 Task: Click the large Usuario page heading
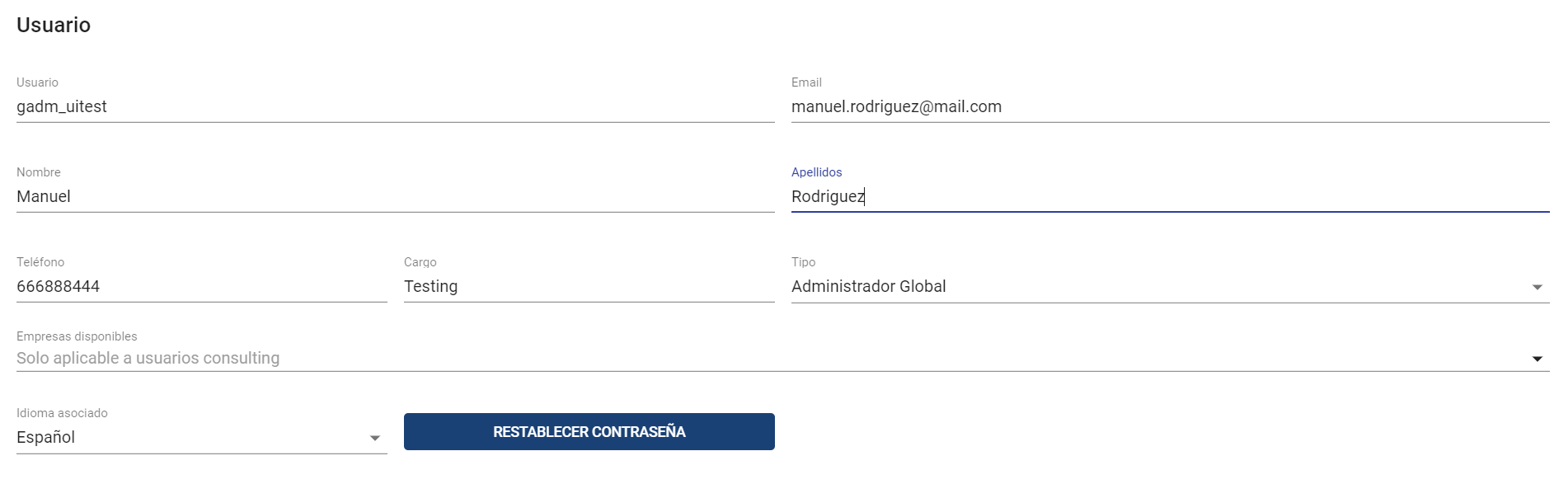click(x=54, y=26)
